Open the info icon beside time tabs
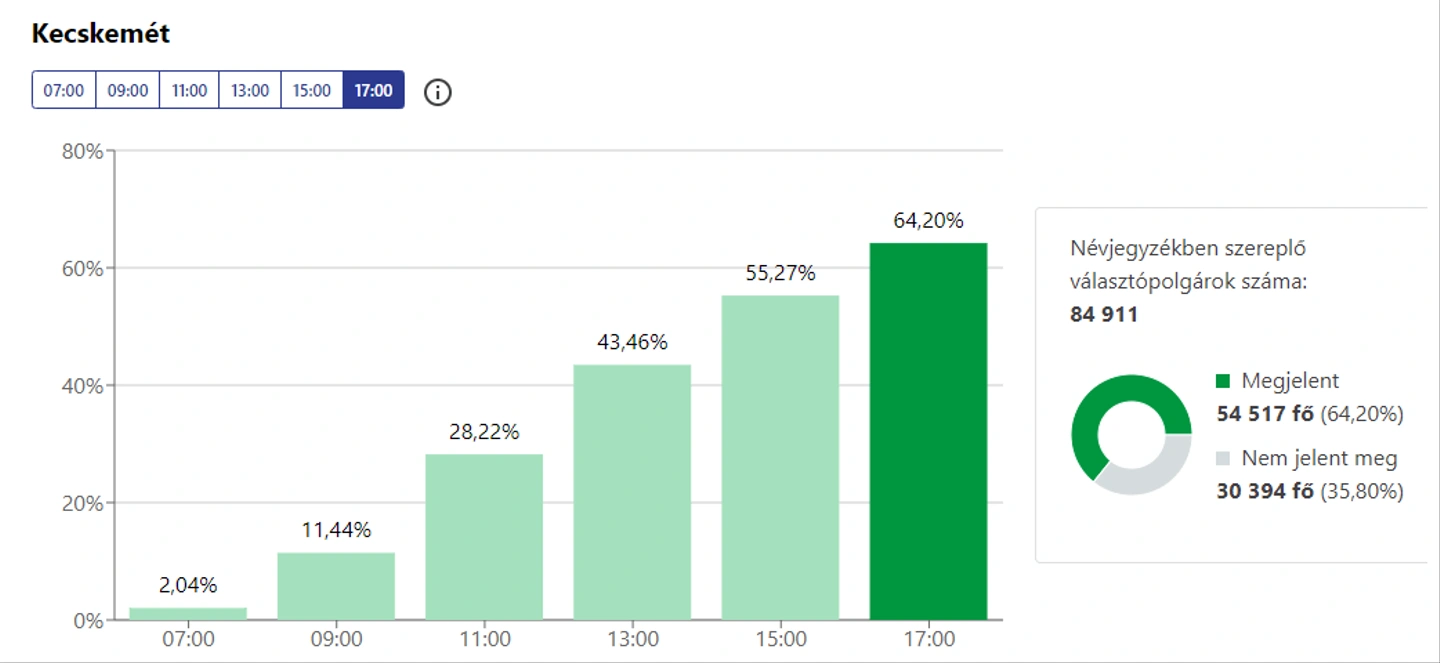The width and height of the screenshot is (1440, 663). tap(438, 92)
